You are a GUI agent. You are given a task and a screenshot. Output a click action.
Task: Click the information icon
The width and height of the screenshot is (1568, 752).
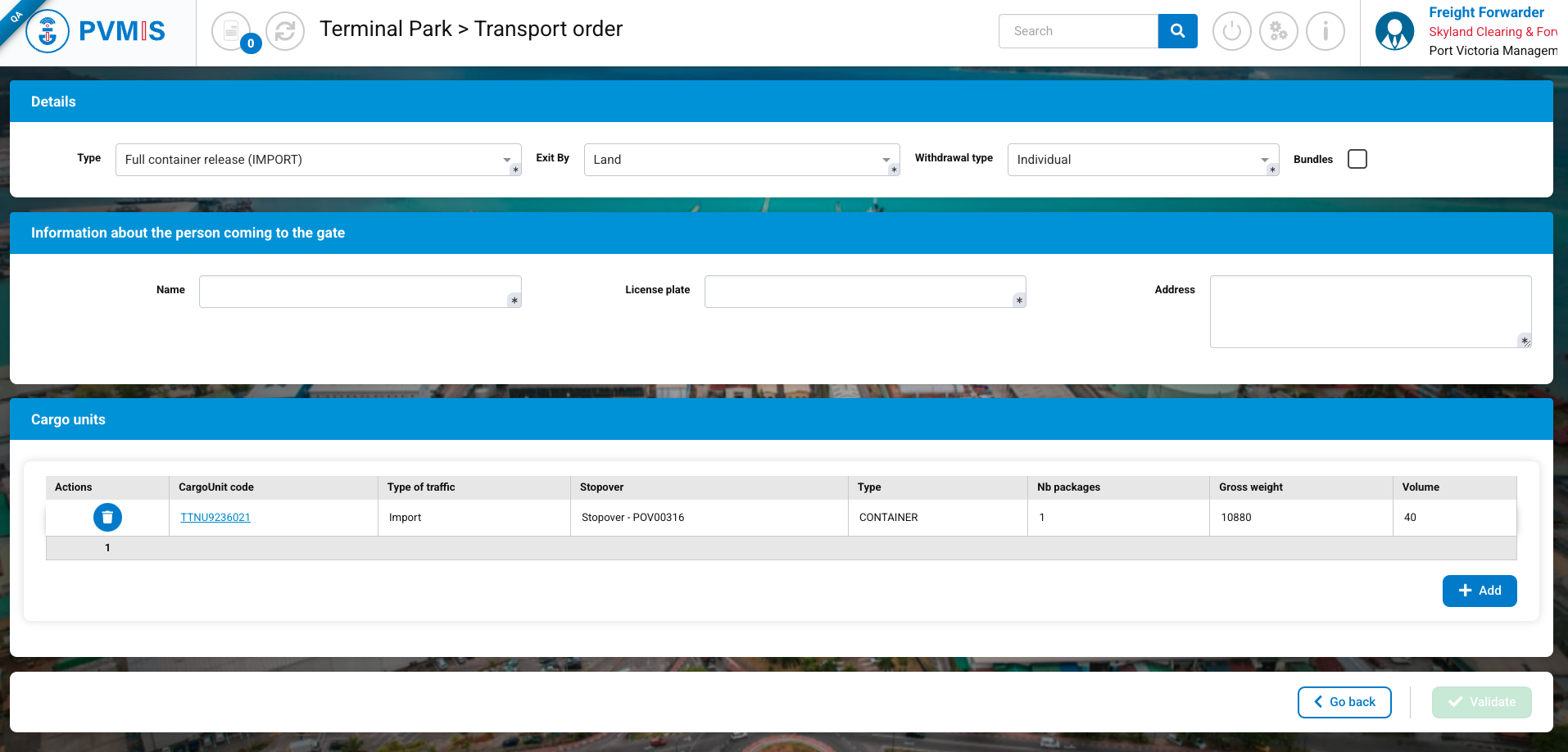1325,31
